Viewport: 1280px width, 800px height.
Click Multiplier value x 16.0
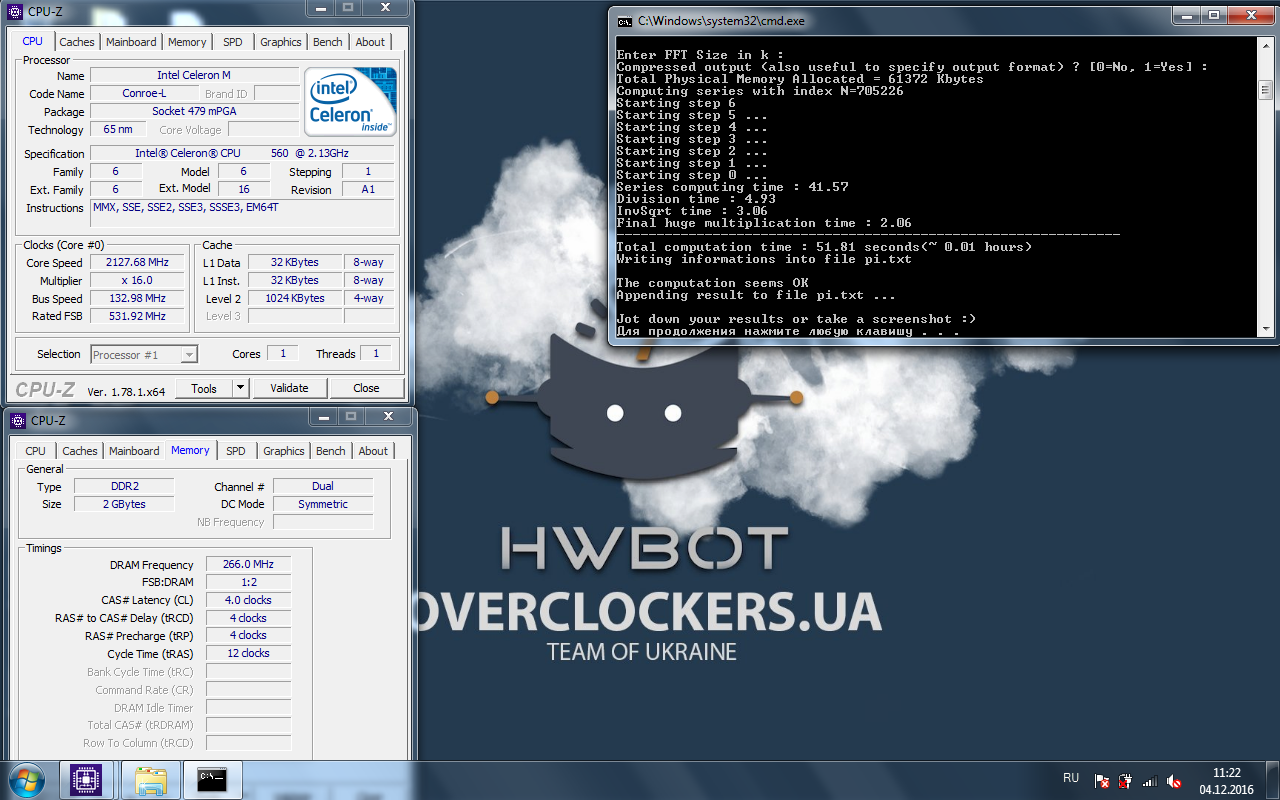(x=139, y=280)
